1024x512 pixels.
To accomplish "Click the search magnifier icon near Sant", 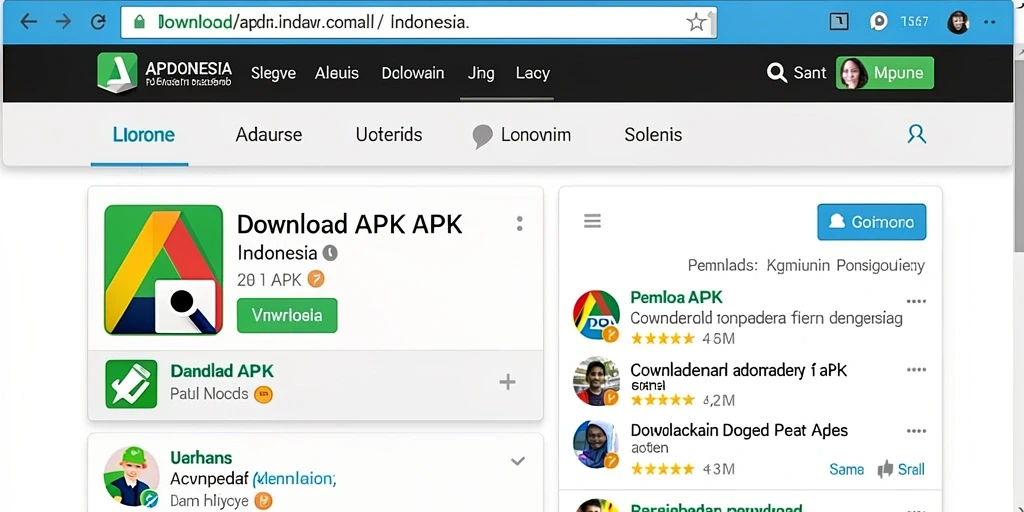I will [776, 73].
